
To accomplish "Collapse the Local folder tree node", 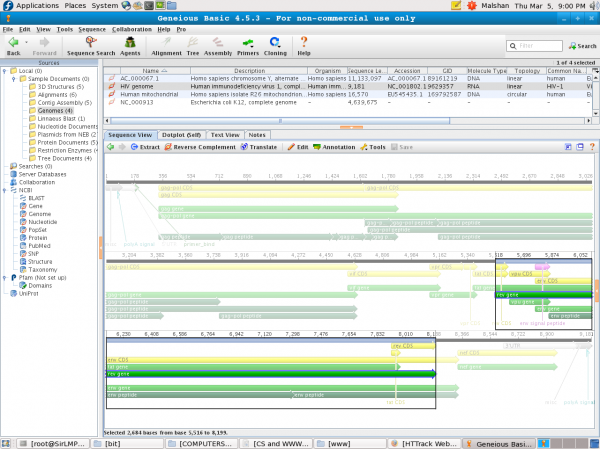I will [x=5, y=71].
